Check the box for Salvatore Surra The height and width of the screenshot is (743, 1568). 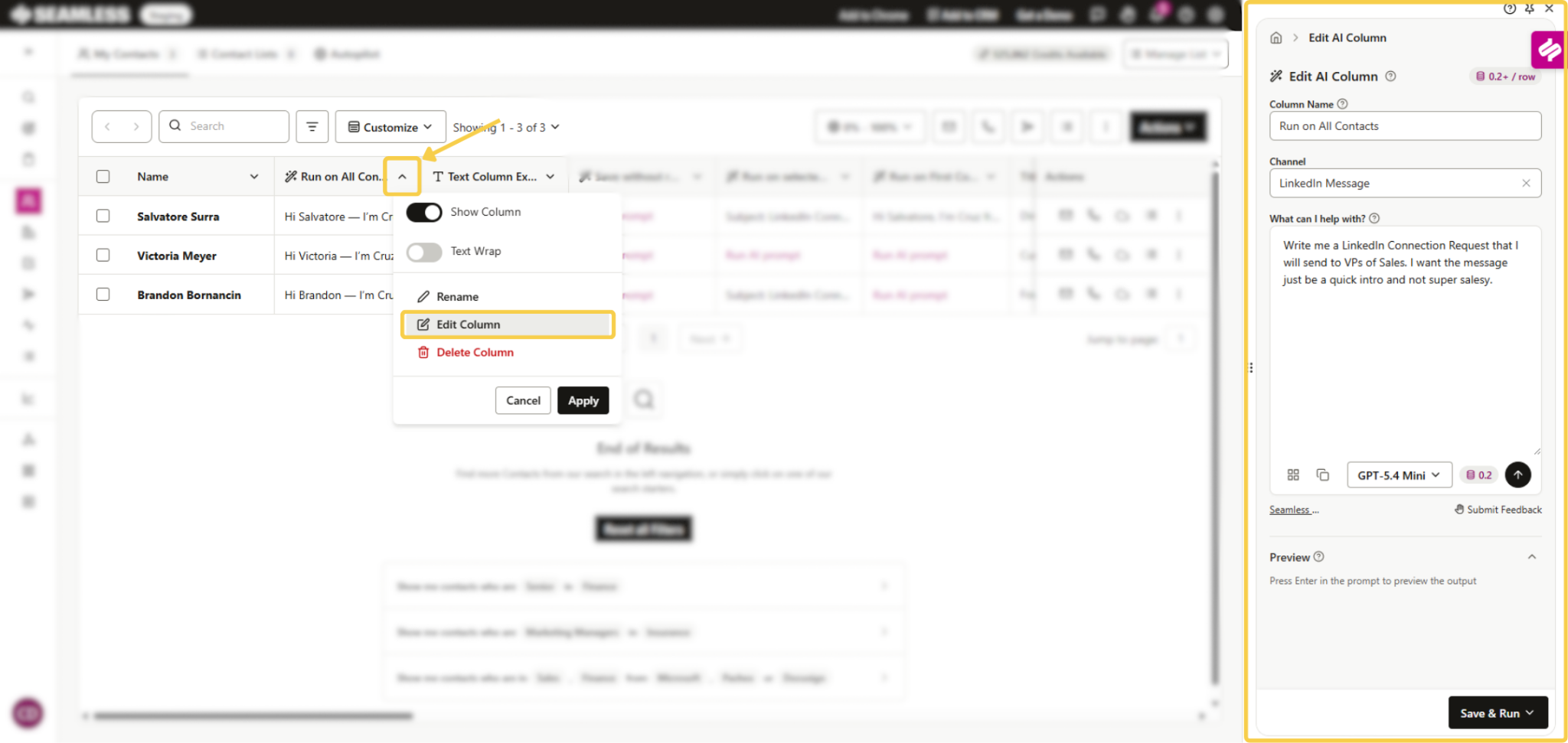[103, 216]
